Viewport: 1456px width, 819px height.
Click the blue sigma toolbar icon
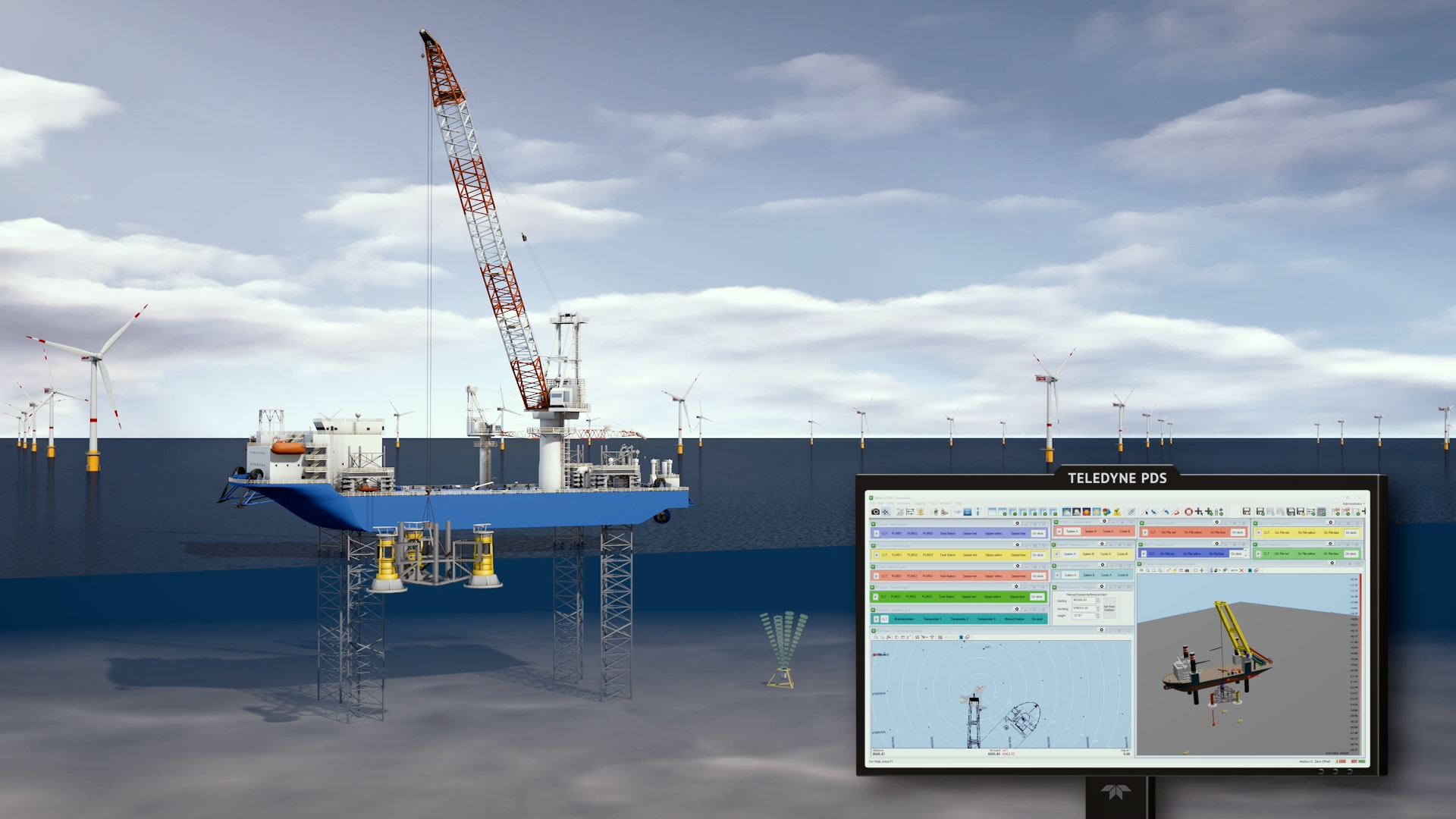tap(968, 512)
